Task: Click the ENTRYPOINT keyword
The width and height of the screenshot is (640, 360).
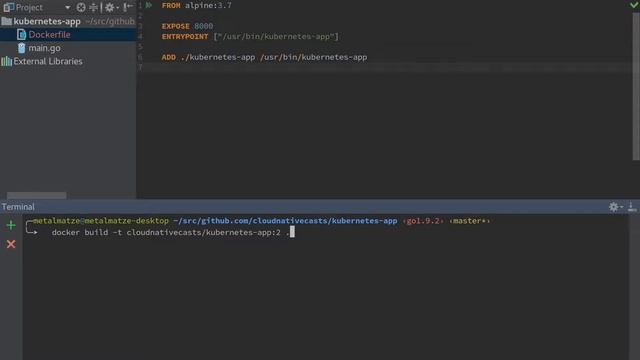Action: click(185, 36)
